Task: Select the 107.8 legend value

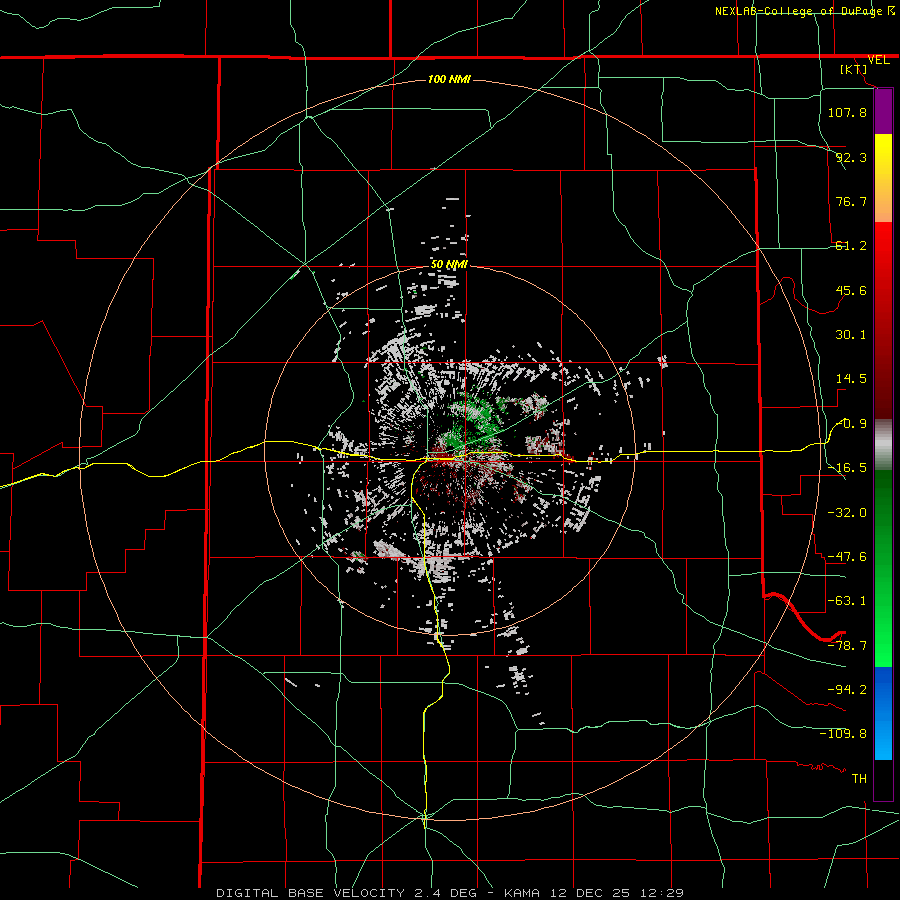Action: tap(847, 112)
